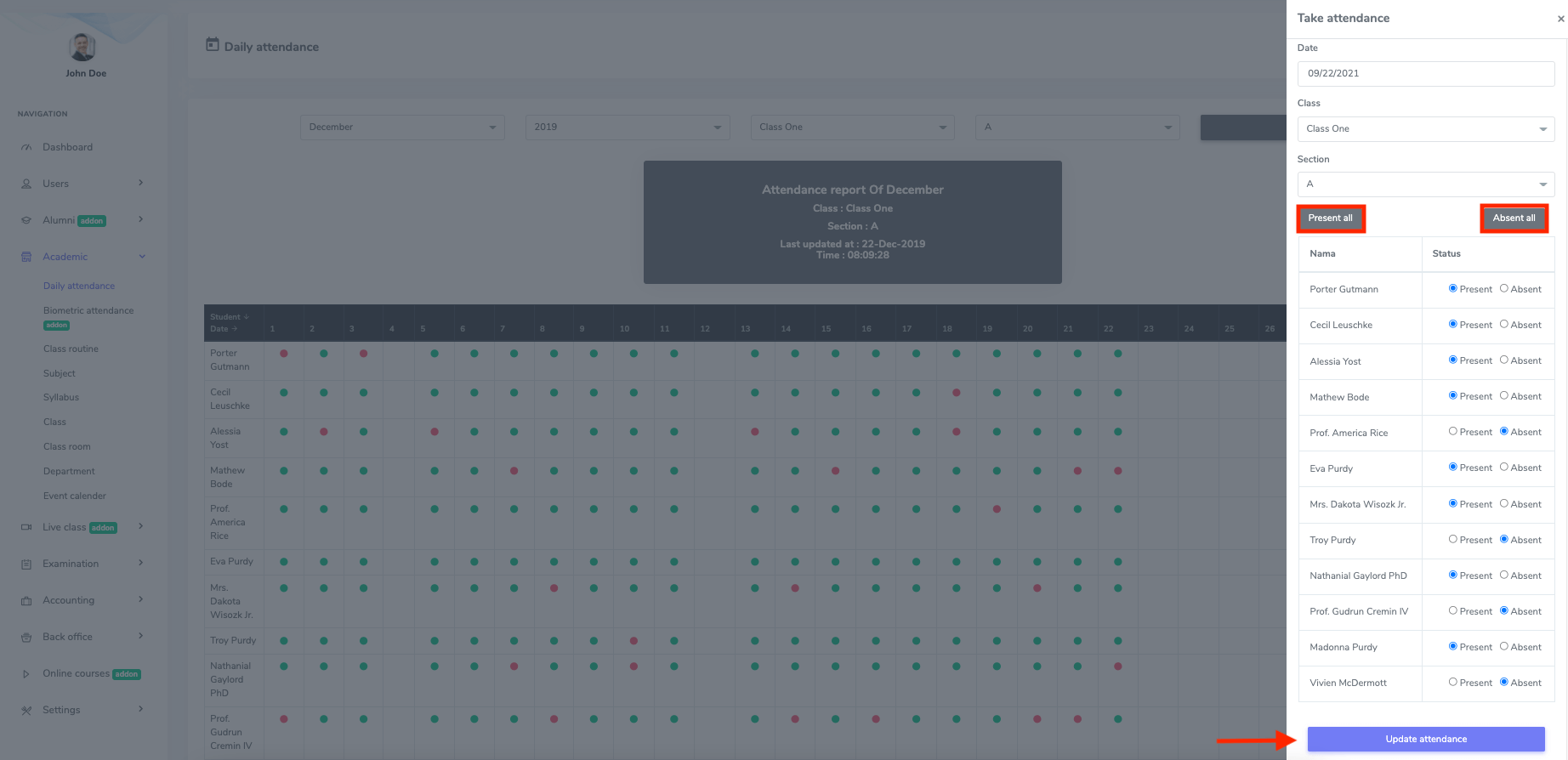Click the Examination clipboard icon
The width and height of the screenshot is (1568, 760).
pyautogui.click(x=26, y=564)
